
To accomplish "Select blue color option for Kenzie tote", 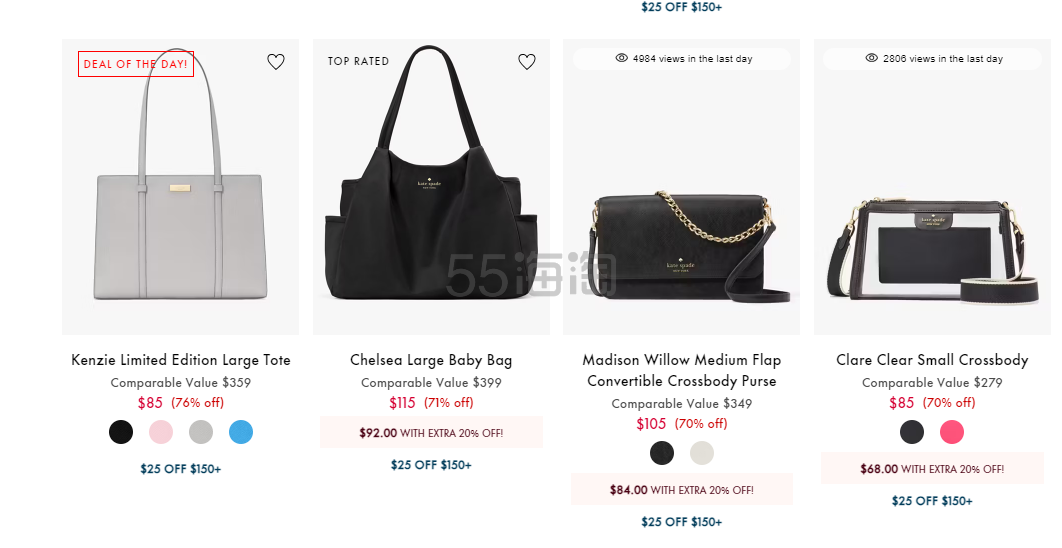I will pos(241,431).
